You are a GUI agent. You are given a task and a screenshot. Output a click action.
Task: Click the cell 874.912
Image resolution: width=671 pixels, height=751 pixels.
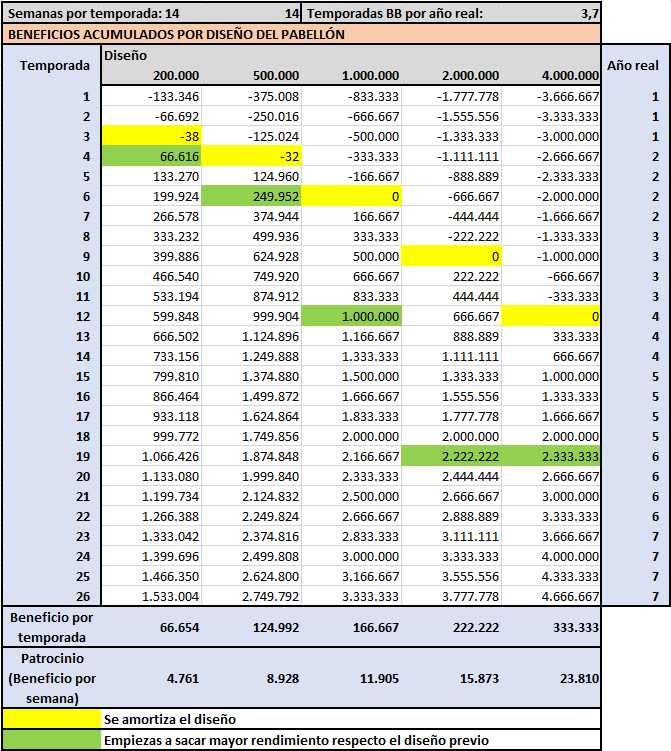(252, 296)
